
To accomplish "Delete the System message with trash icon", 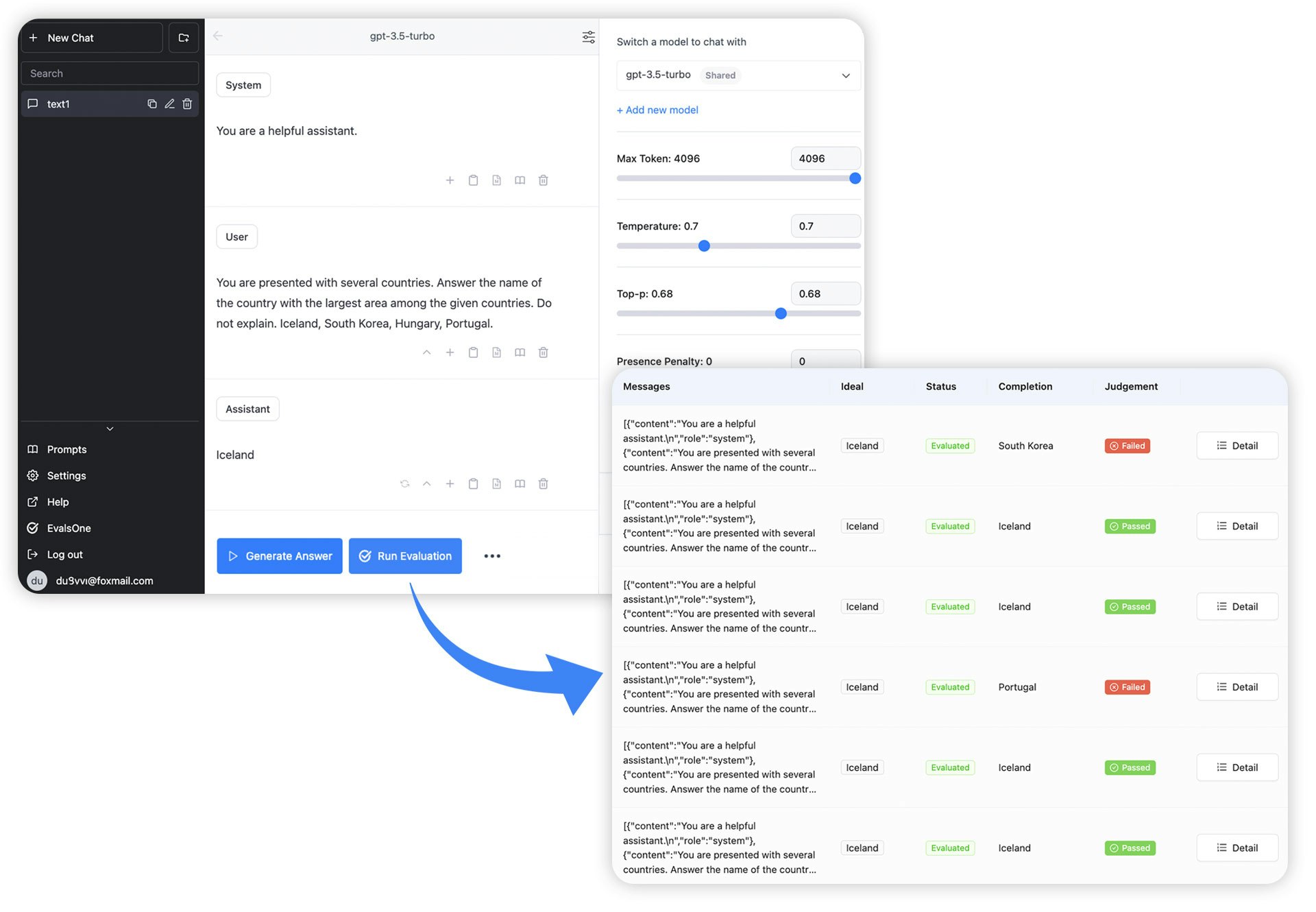I will [x=543, y=180].
